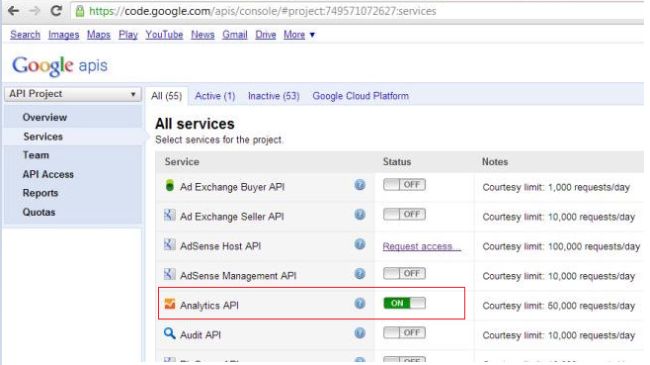The width and height of the screenshot is (650, 365).
Task: Open the API Project dropdown
Action: click(x=73, y=94)
